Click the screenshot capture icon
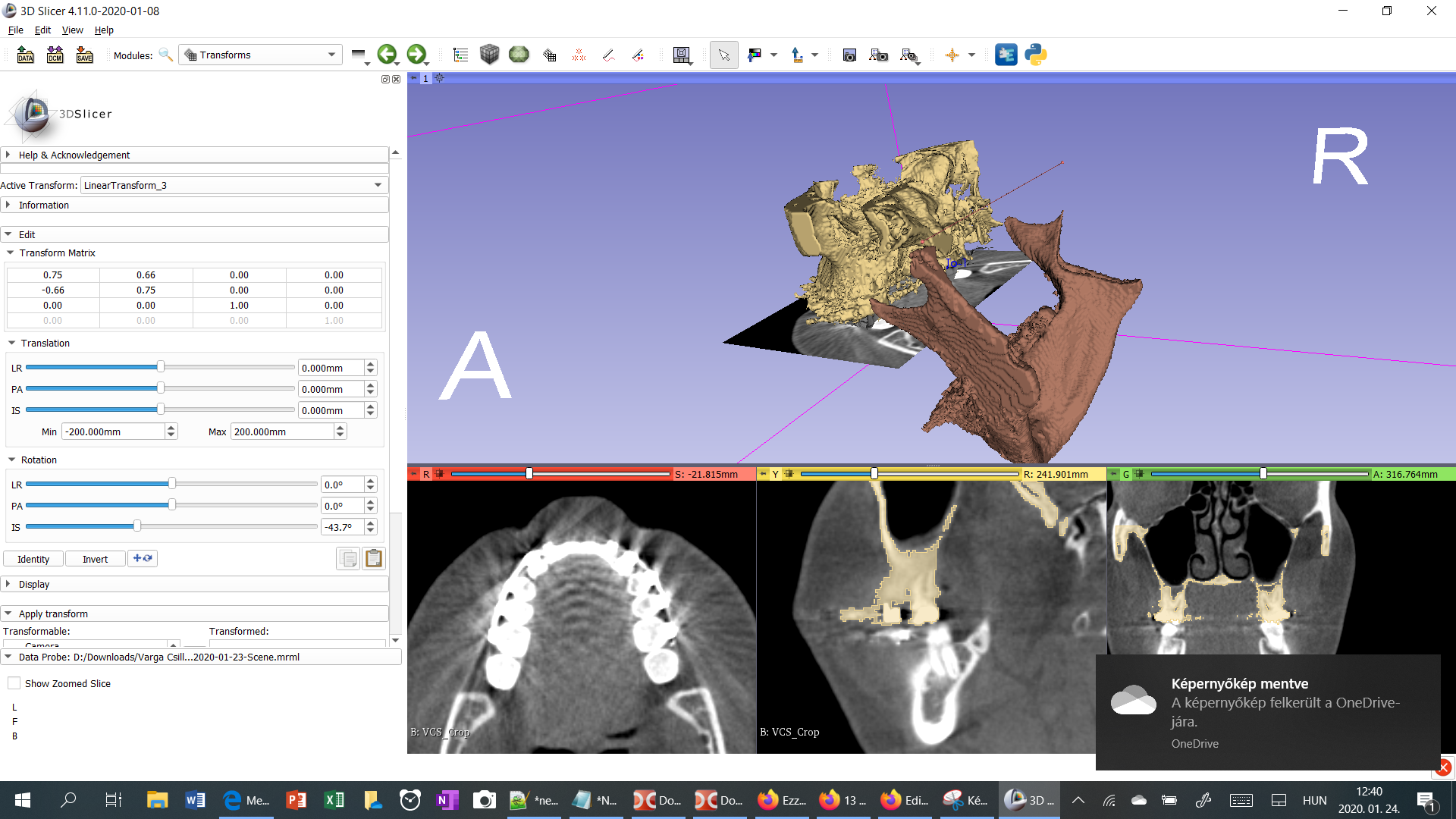The image size is (1456, 819). click(x=849, y=55)
